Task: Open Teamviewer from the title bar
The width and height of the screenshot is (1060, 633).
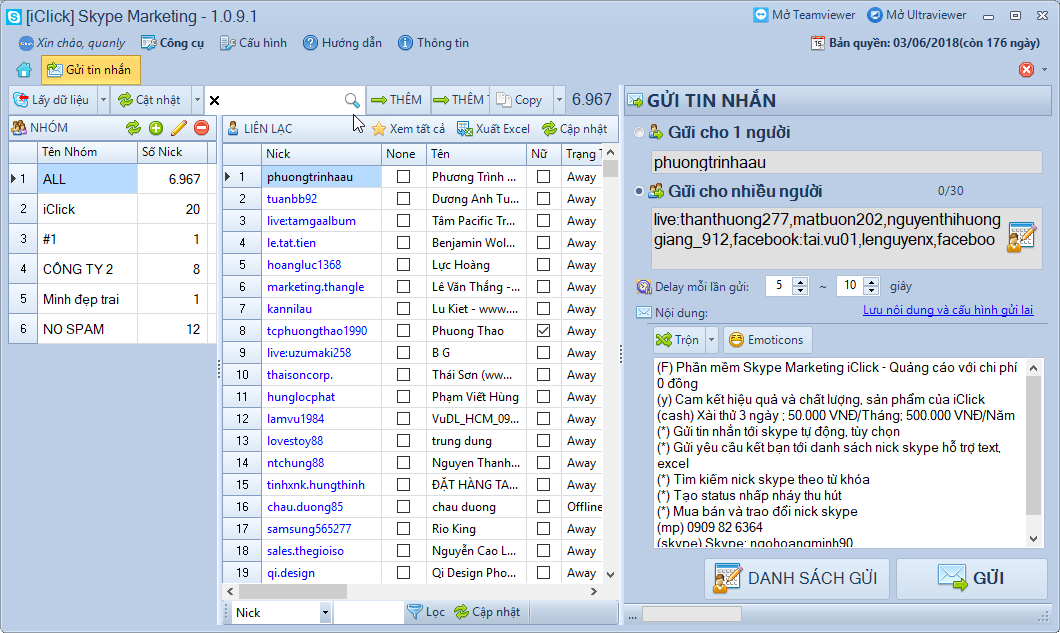Action: pos(804,15)
